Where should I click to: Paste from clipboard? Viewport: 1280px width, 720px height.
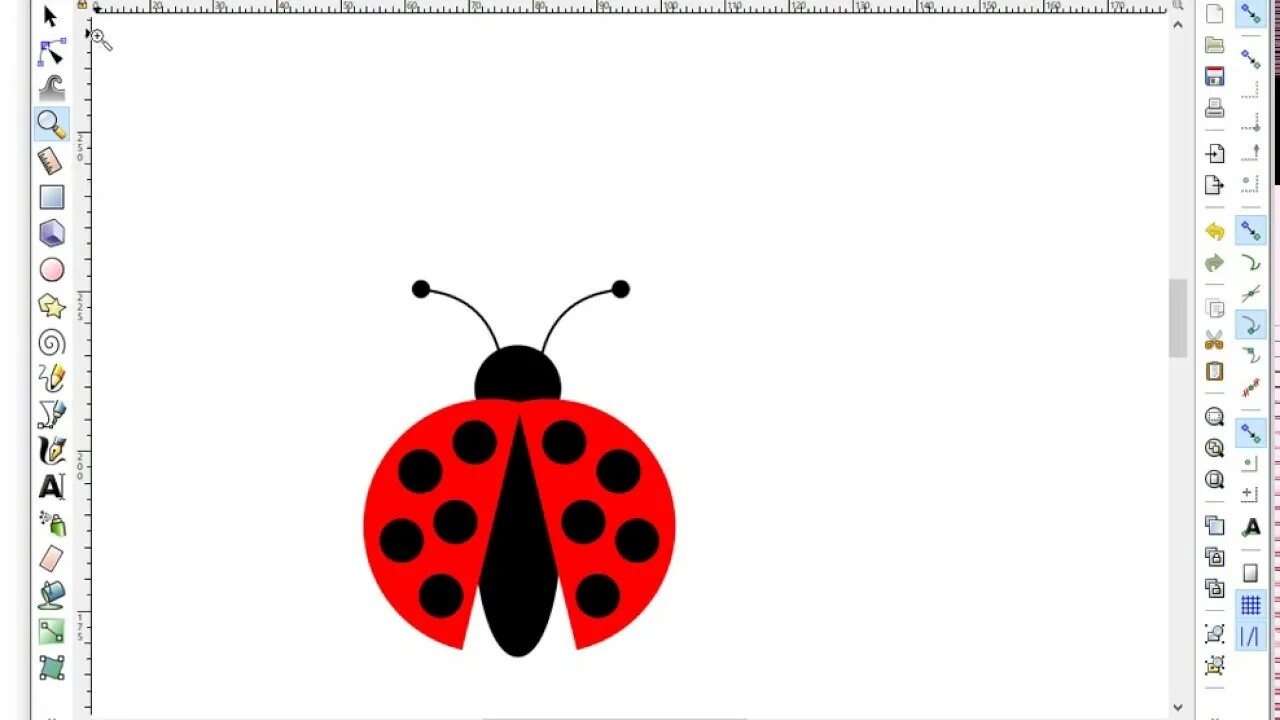pos(1215,371)
